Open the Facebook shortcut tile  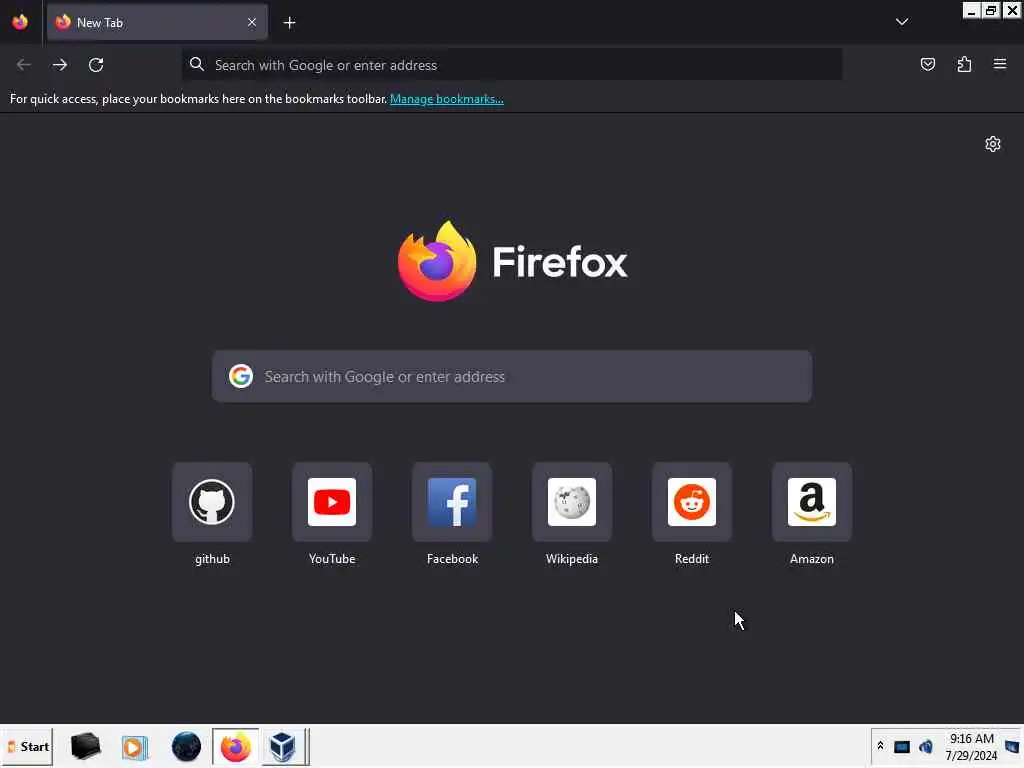pyautogui.click(x=452, y=502)
